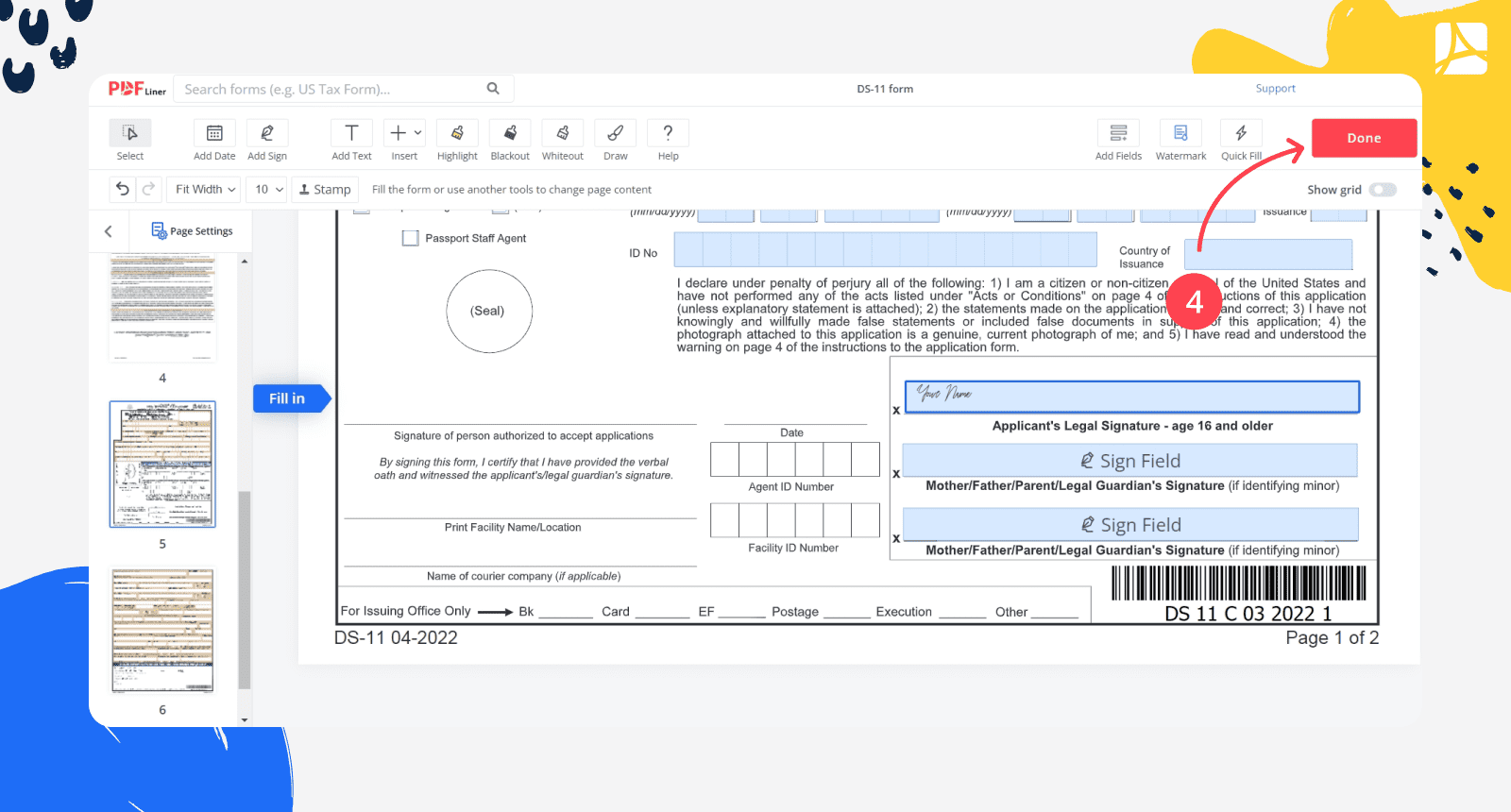1511x812 pixels.
Task: Click the Applicant's Legal Signature field
Action: [1132, 397]
